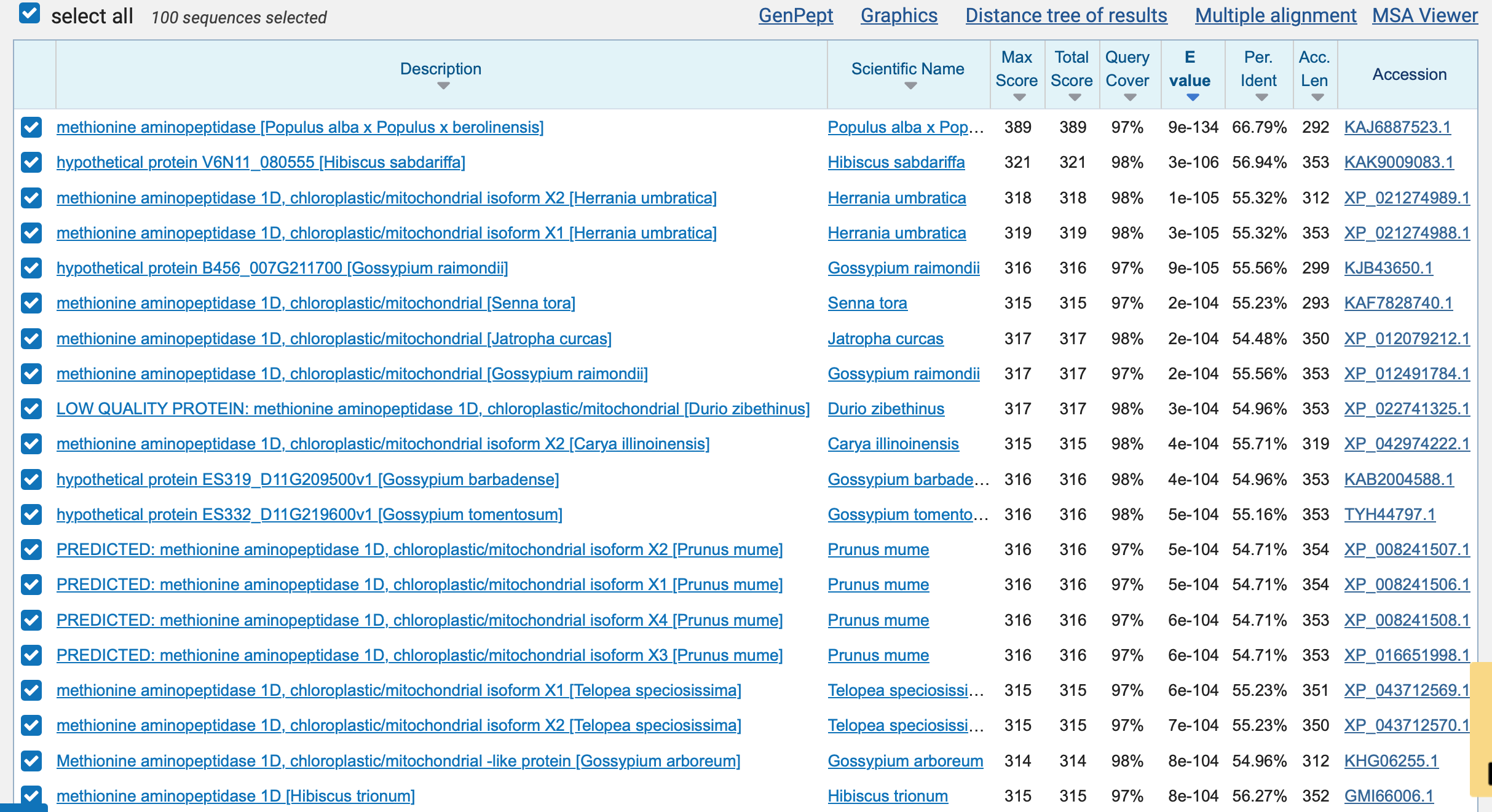Uncheck the select all checkbox
This screenshot has height=812, width=1492.
pos(30,14)
